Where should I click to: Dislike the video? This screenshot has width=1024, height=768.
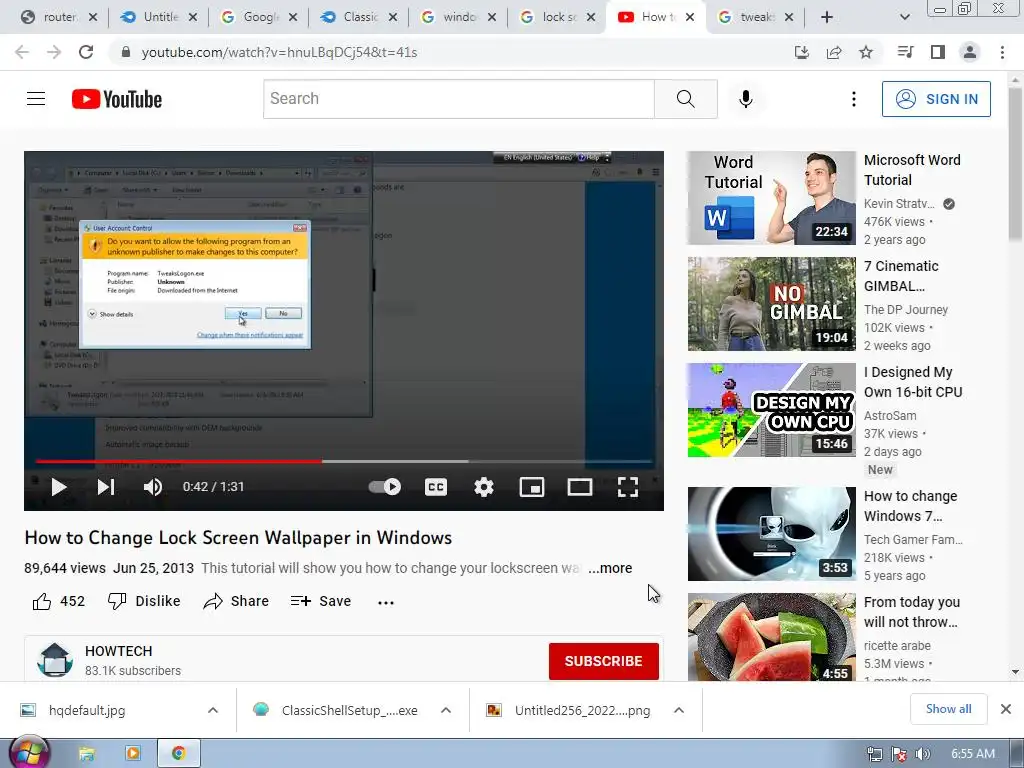click(144, 601)
